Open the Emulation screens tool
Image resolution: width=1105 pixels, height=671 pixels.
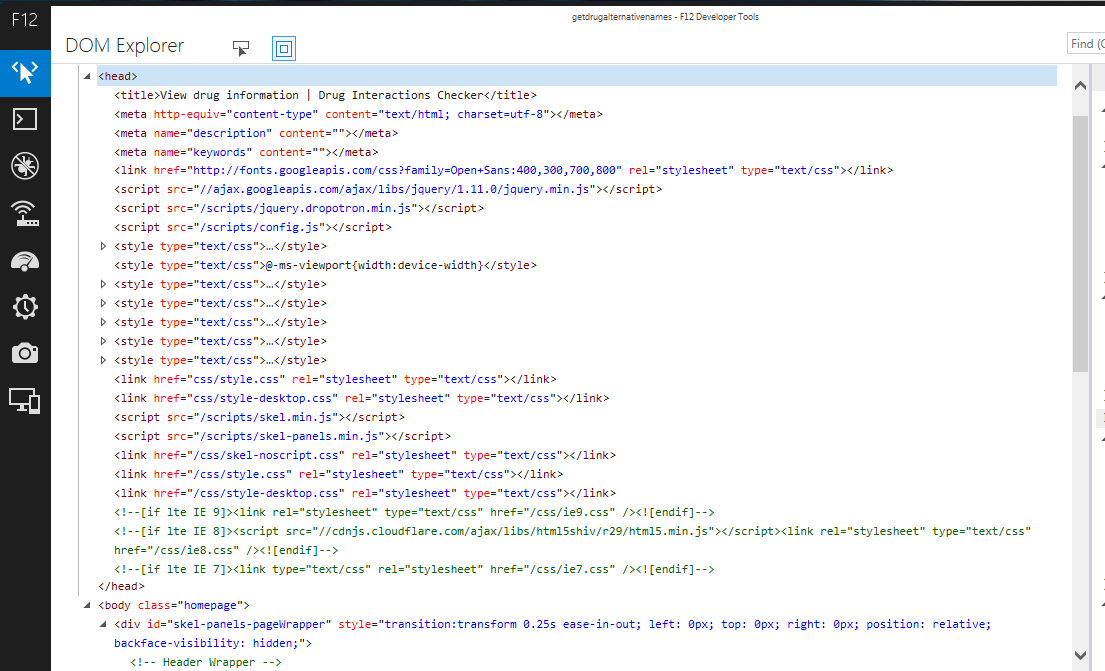click(25, 400)
